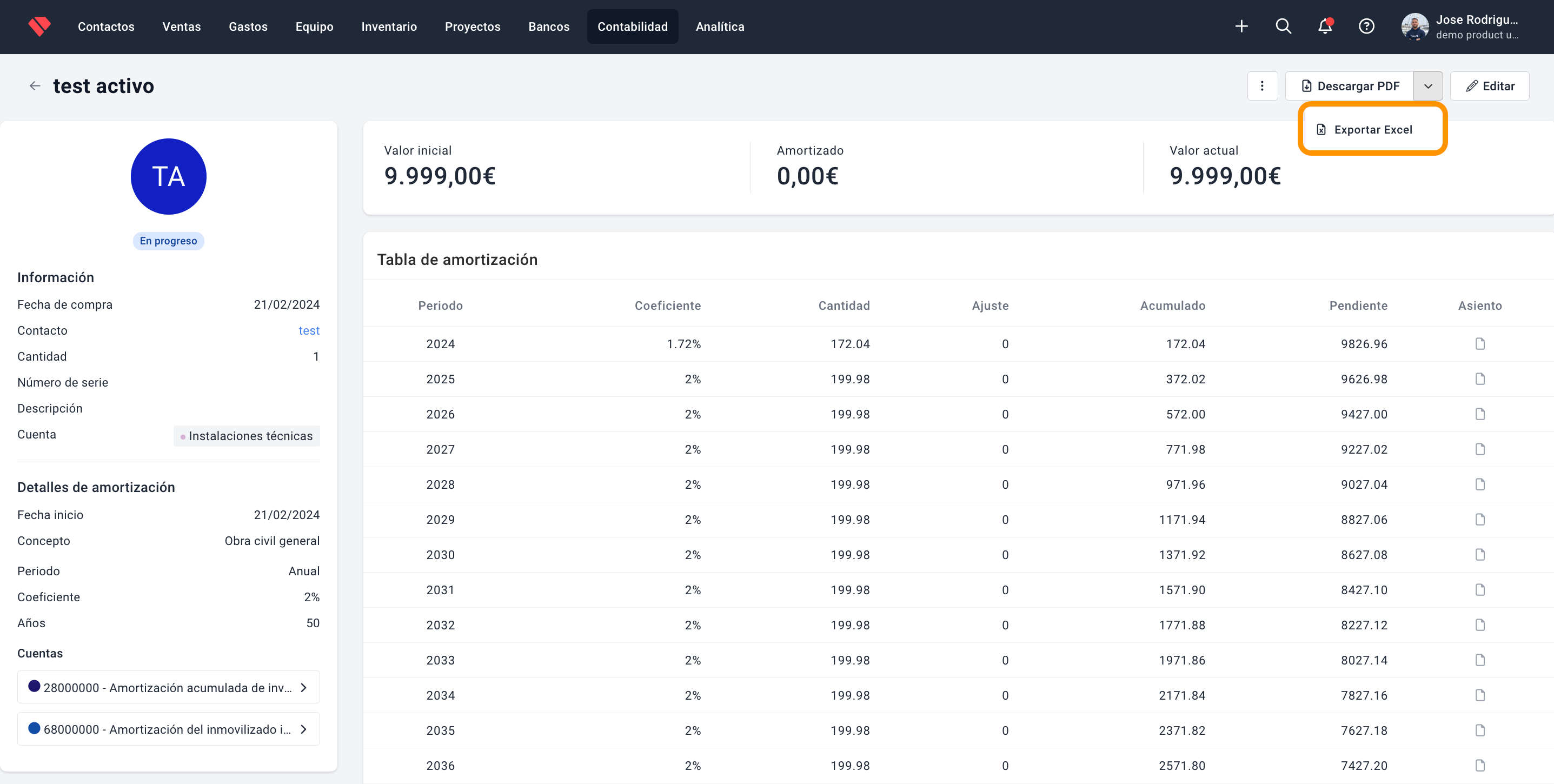Viewport: 1554px width, 784px height.
Task: Open the asiento document icon for 2036
Action: [x=1480, y=765]
